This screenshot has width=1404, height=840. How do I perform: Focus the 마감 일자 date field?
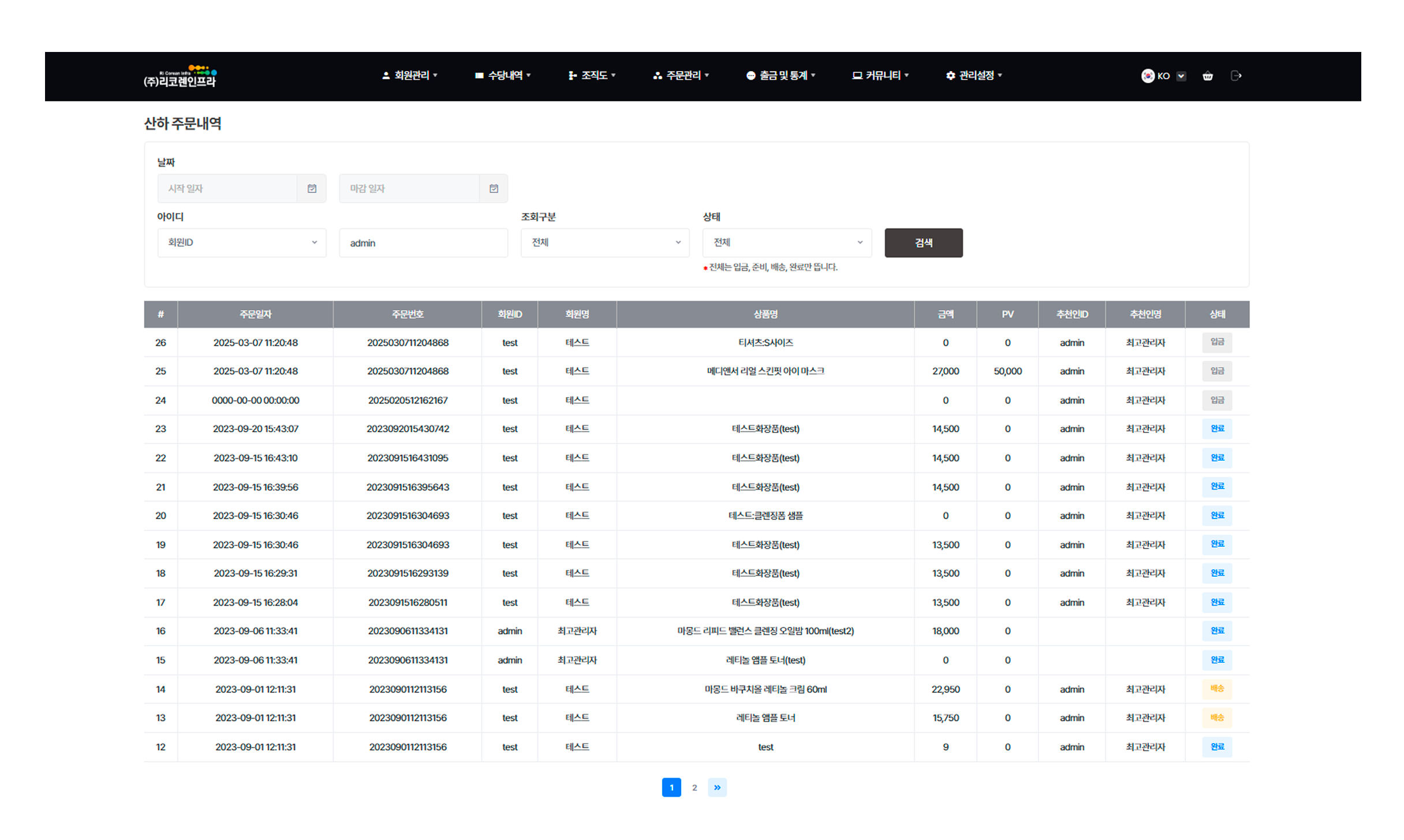click(x=409, y=188)
